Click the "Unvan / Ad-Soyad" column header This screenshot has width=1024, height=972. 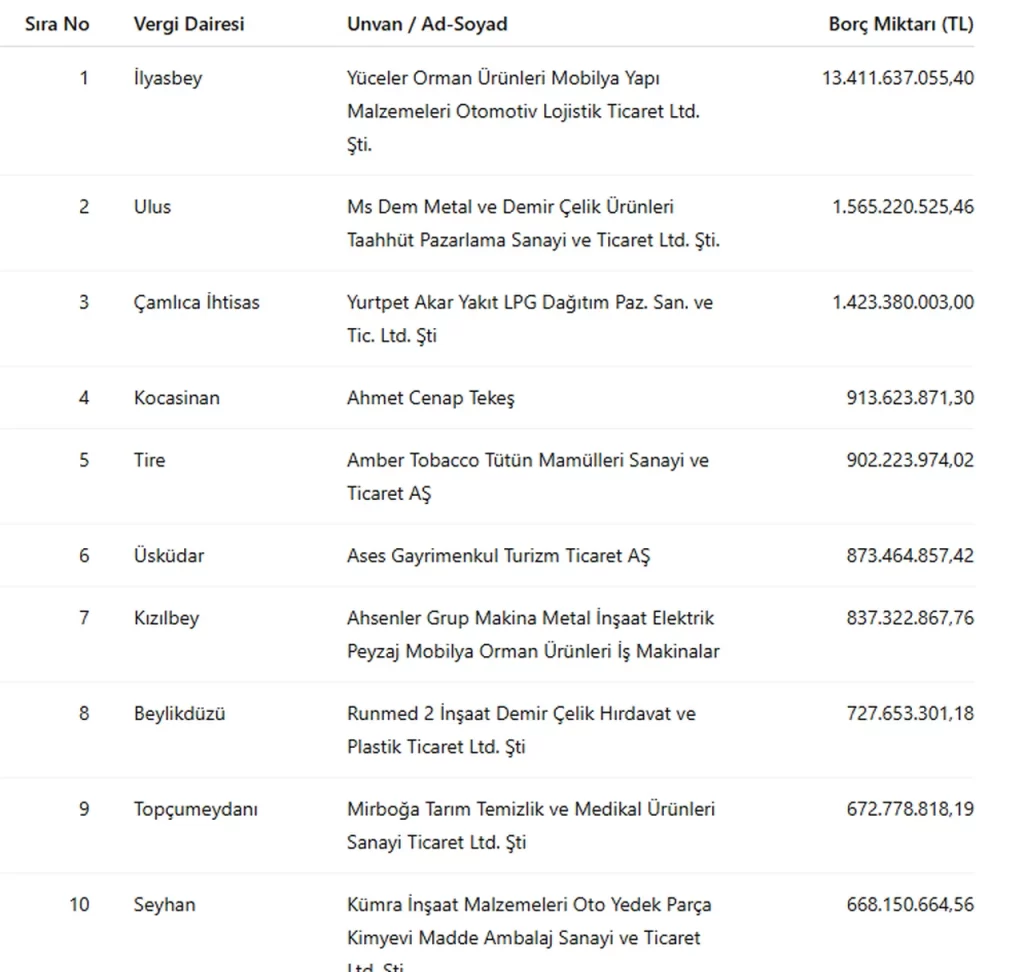427,24
